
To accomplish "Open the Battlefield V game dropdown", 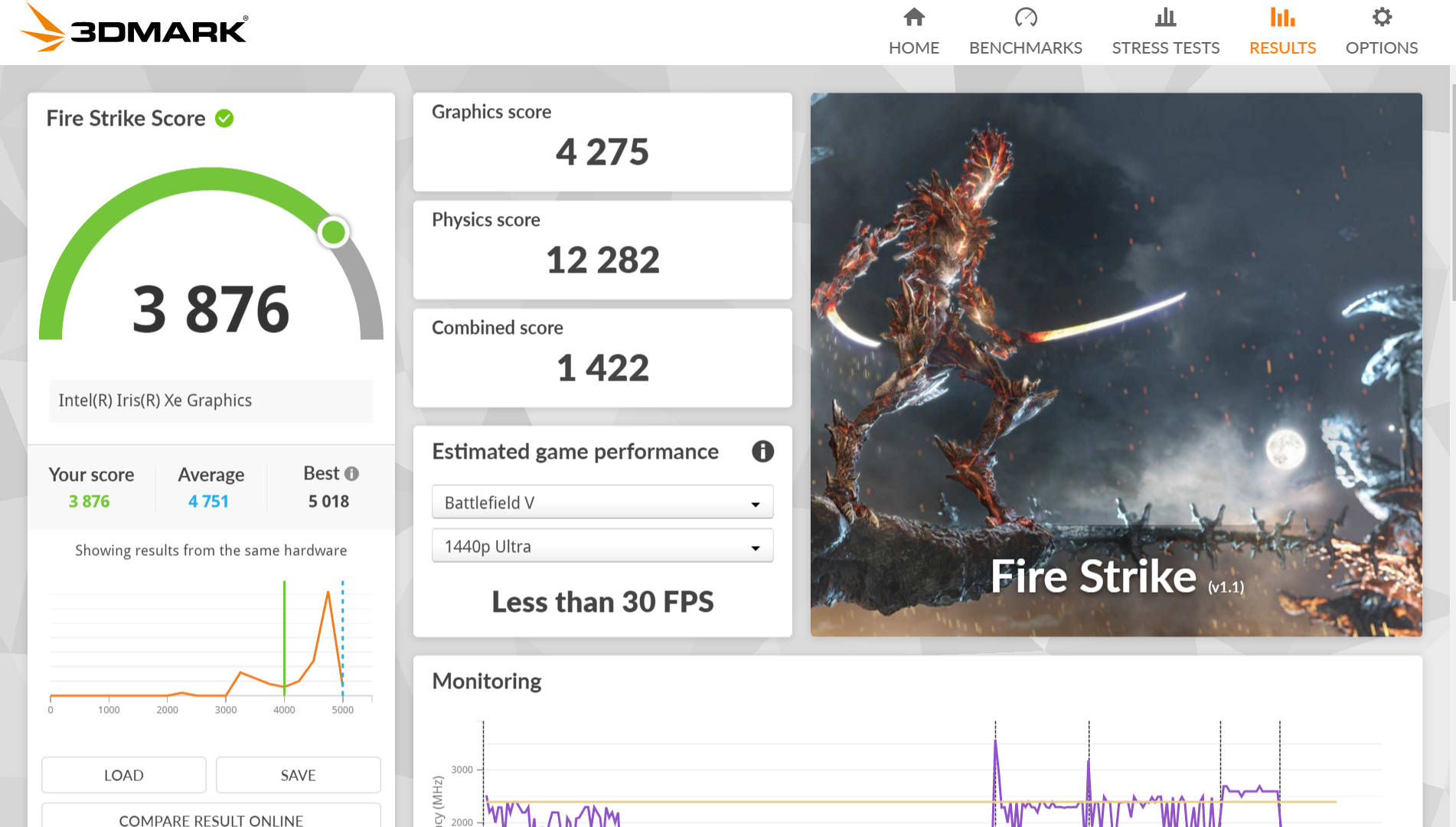I will click(x=602, y=502).
